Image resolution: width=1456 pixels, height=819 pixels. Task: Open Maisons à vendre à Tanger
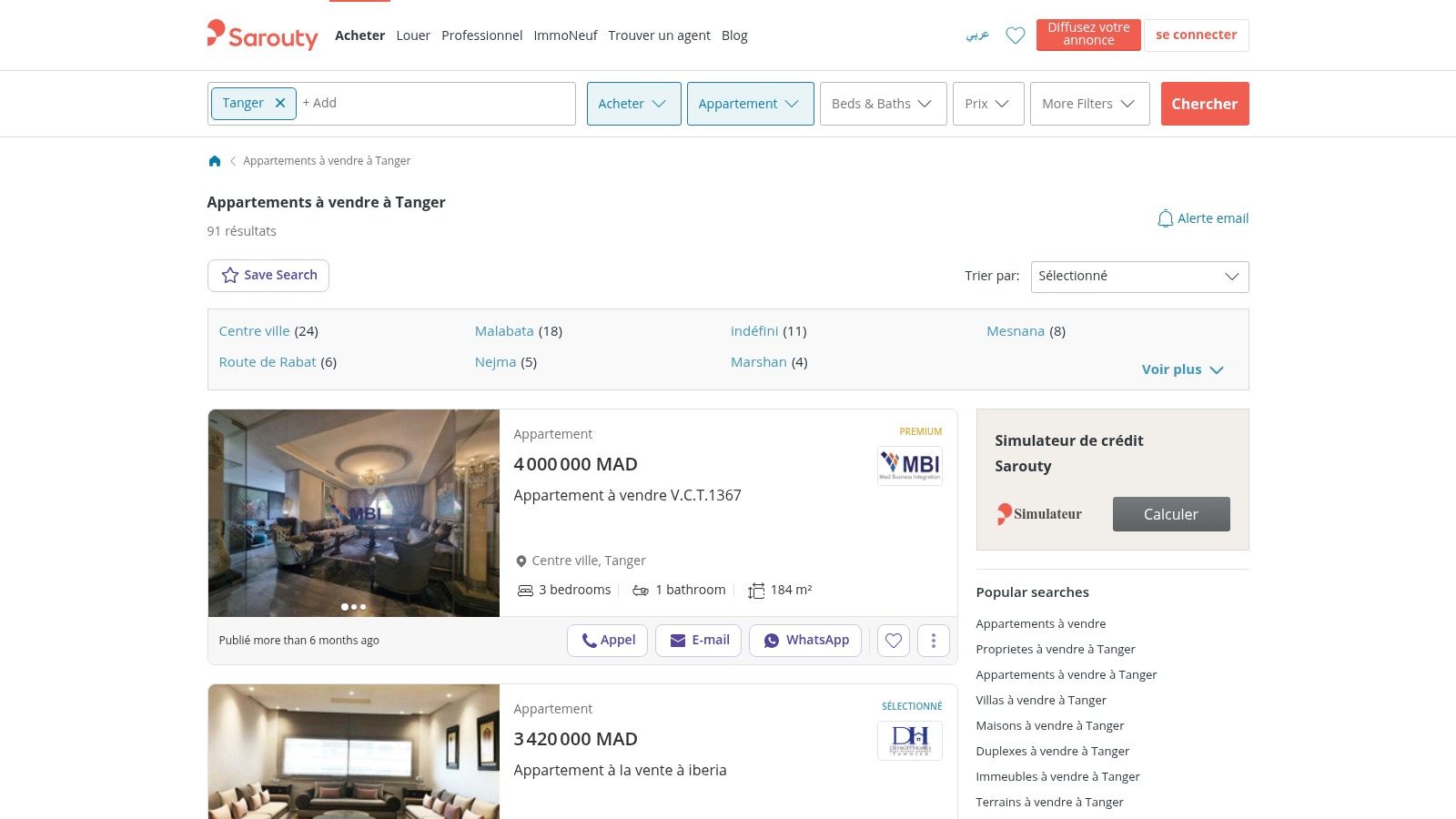[x=1050, y=725]
